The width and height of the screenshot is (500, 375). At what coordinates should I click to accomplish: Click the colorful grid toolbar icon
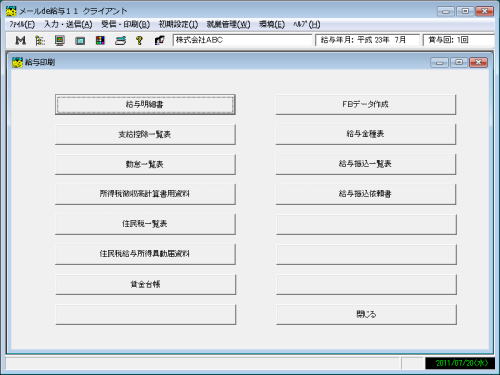point(100,40)
